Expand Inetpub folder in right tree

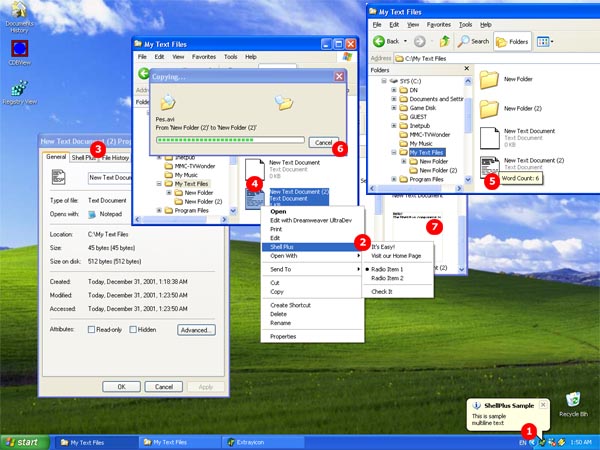click(x=394, y=126)
